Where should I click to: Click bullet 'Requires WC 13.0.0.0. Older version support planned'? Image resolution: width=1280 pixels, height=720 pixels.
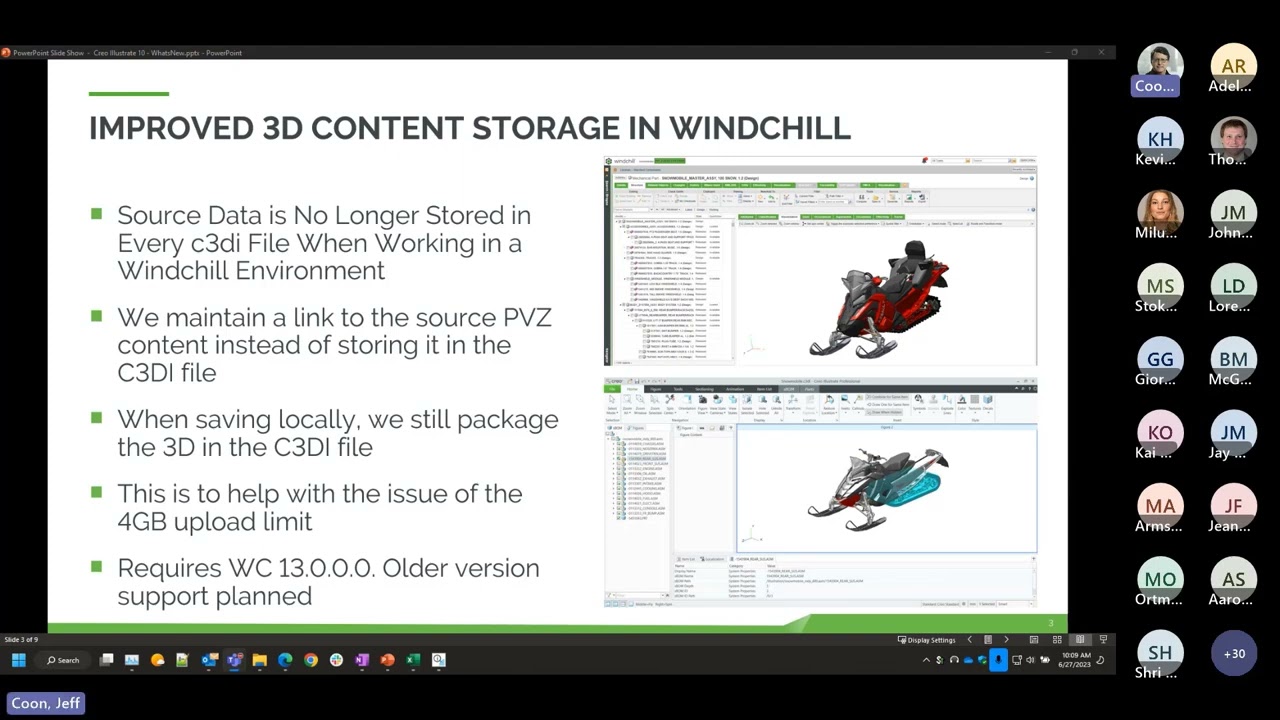pos(328,582)
